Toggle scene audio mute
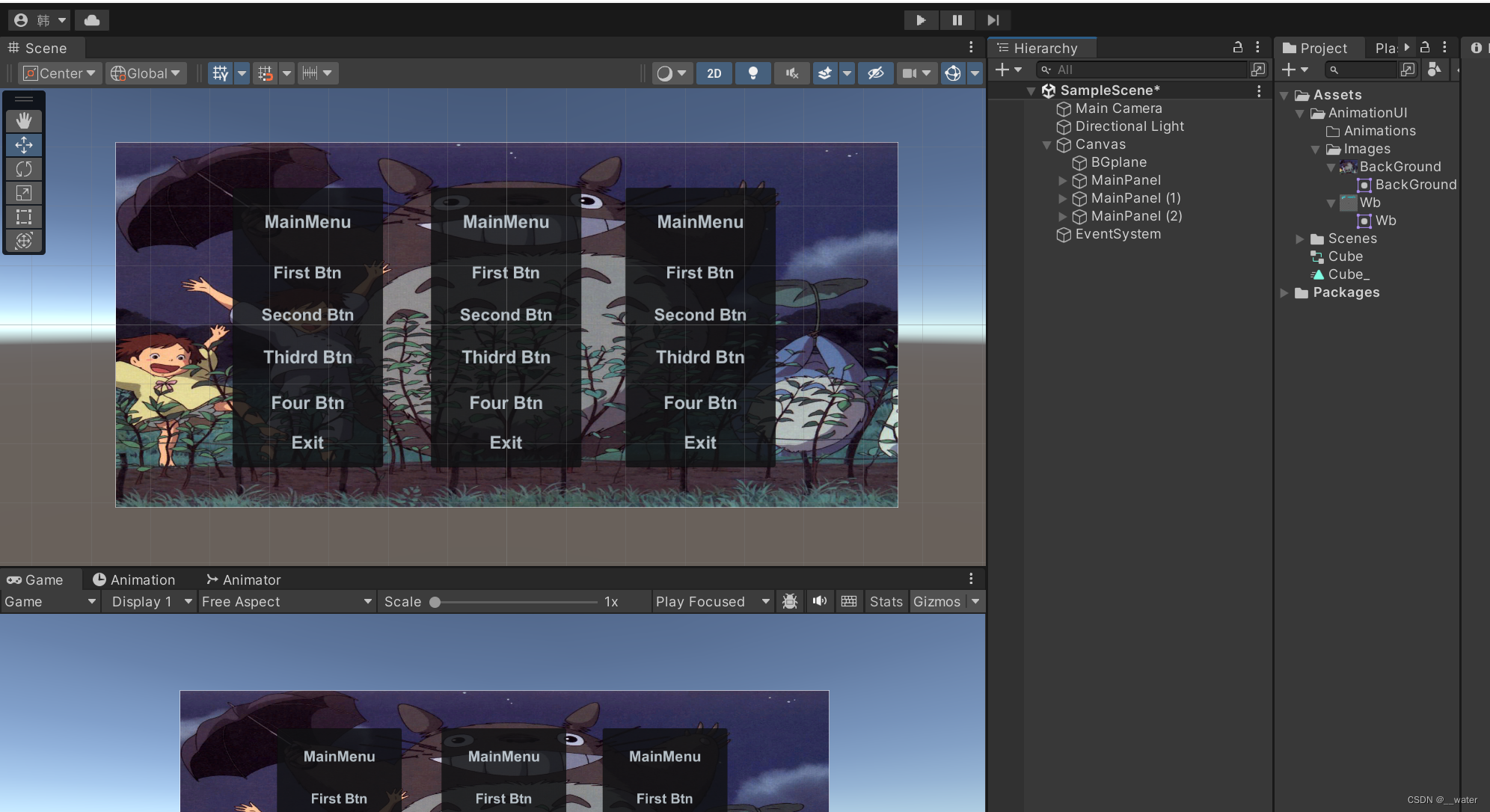Screen dimensions: 1490x812 pyautogui.click(x=792, y=73)
